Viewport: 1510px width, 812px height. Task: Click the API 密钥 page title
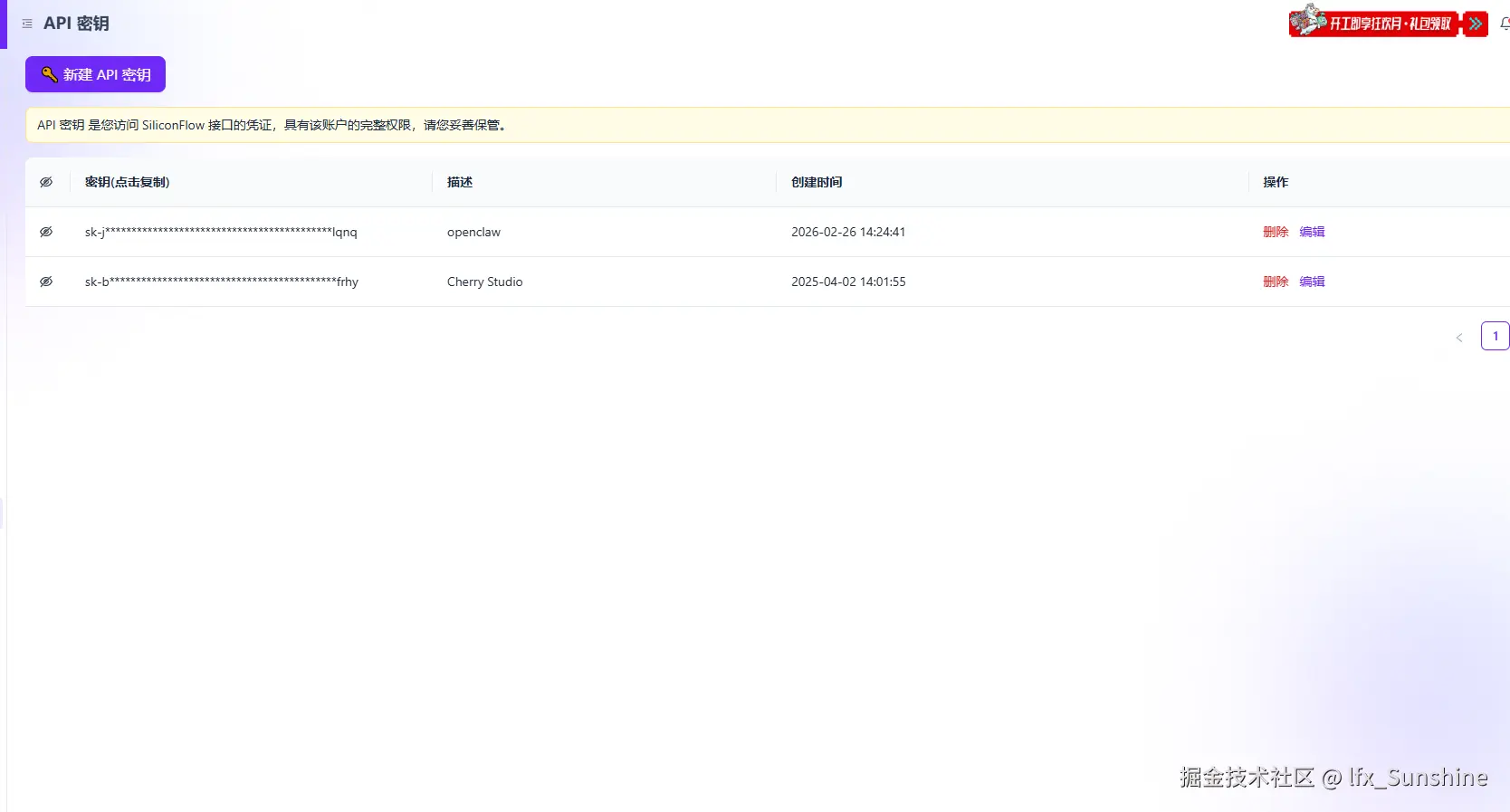[76, 24]
